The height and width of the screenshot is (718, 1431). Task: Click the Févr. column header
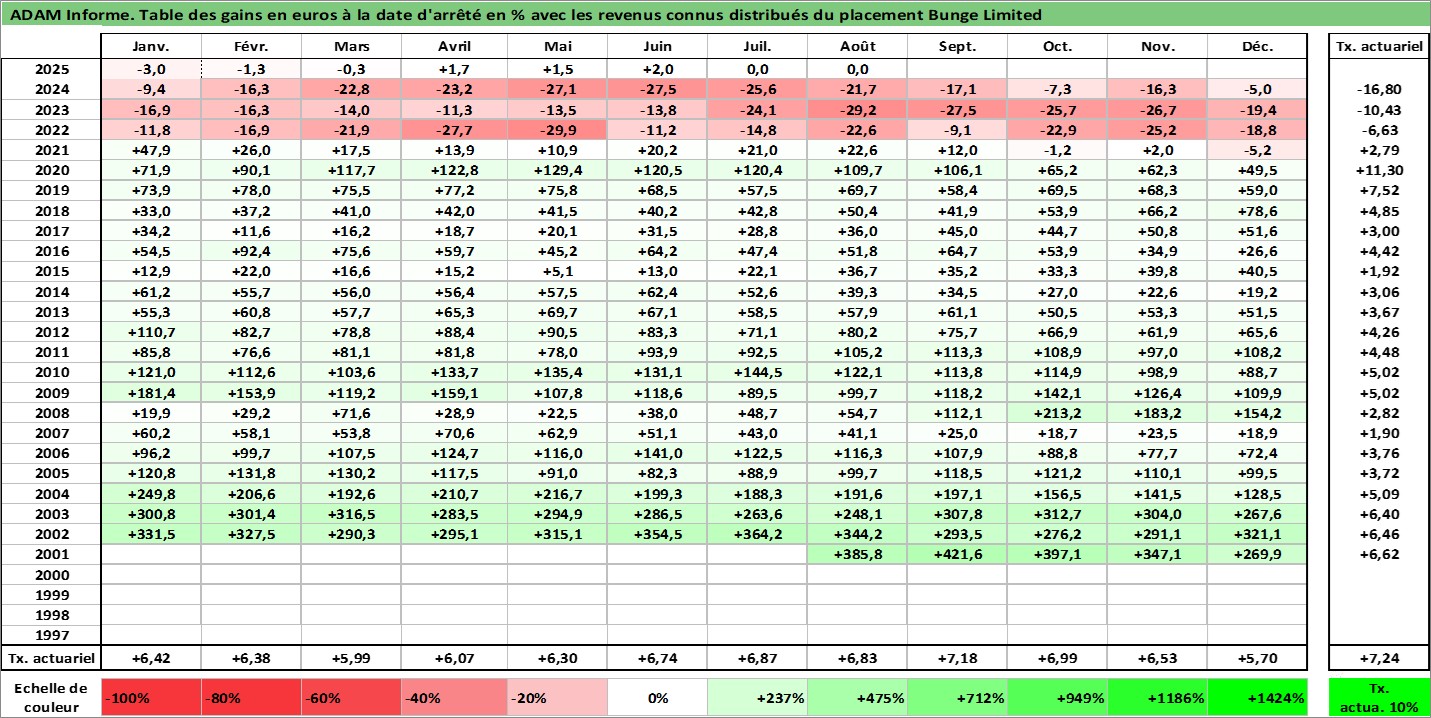click(x=252, y=47)
